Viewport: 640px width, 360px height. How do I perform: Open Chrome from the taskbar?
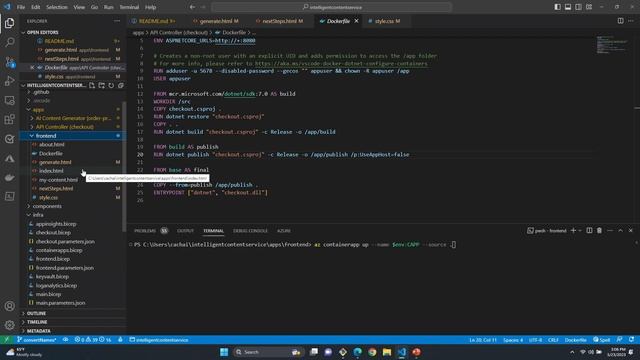coord(372,352)
